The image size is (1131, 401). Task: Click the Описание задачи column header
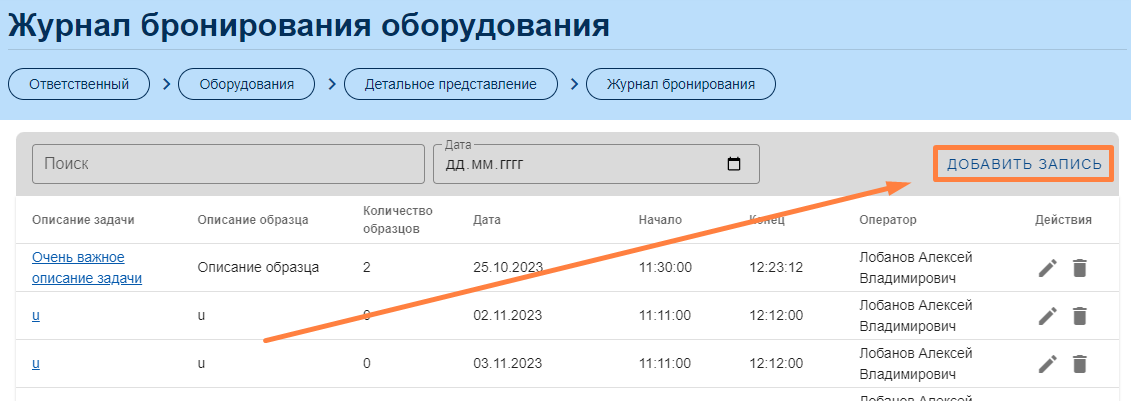pos(84,220)
